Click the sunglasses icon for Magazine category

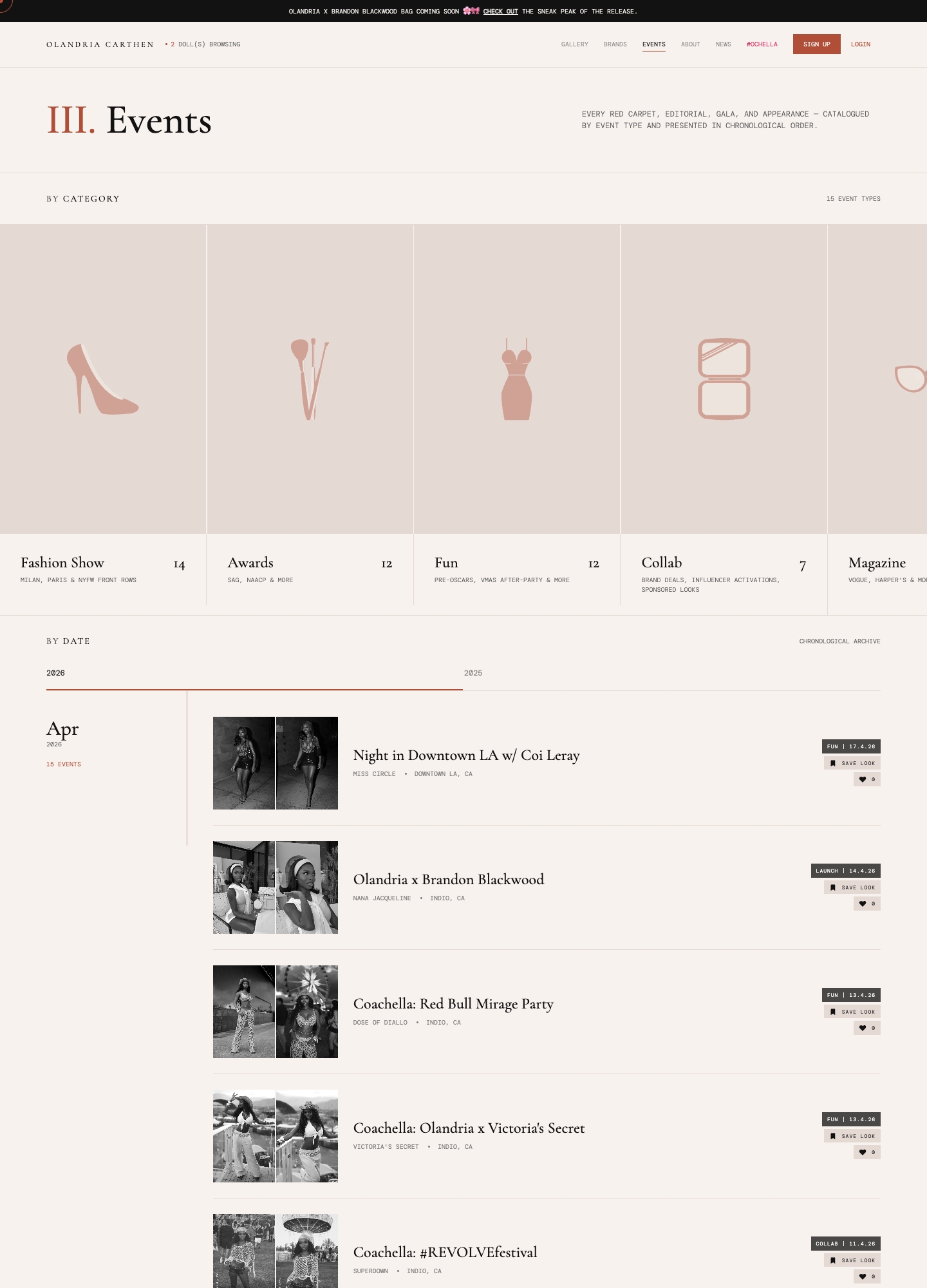(911, 379)
